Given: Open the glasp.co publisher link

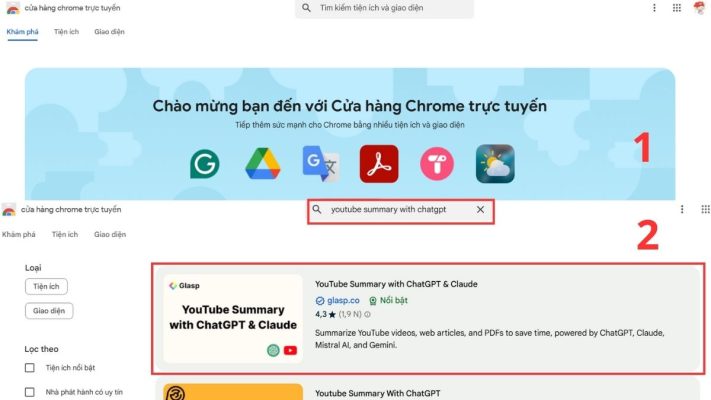Looking at the screenshot, I should [343, 300].
